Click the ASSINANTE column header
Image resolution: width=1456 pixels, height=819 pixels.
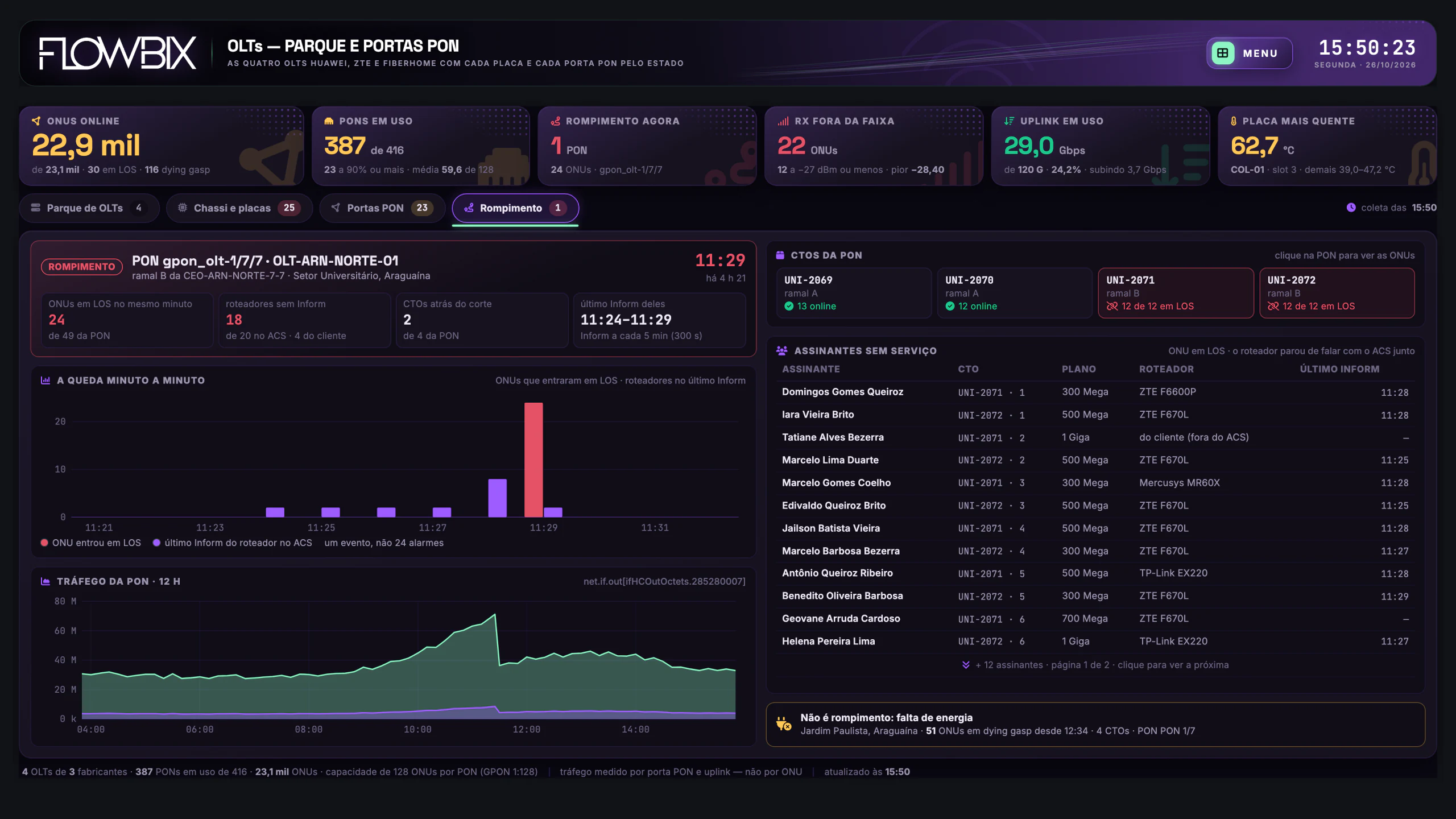(x=810, y=369)
